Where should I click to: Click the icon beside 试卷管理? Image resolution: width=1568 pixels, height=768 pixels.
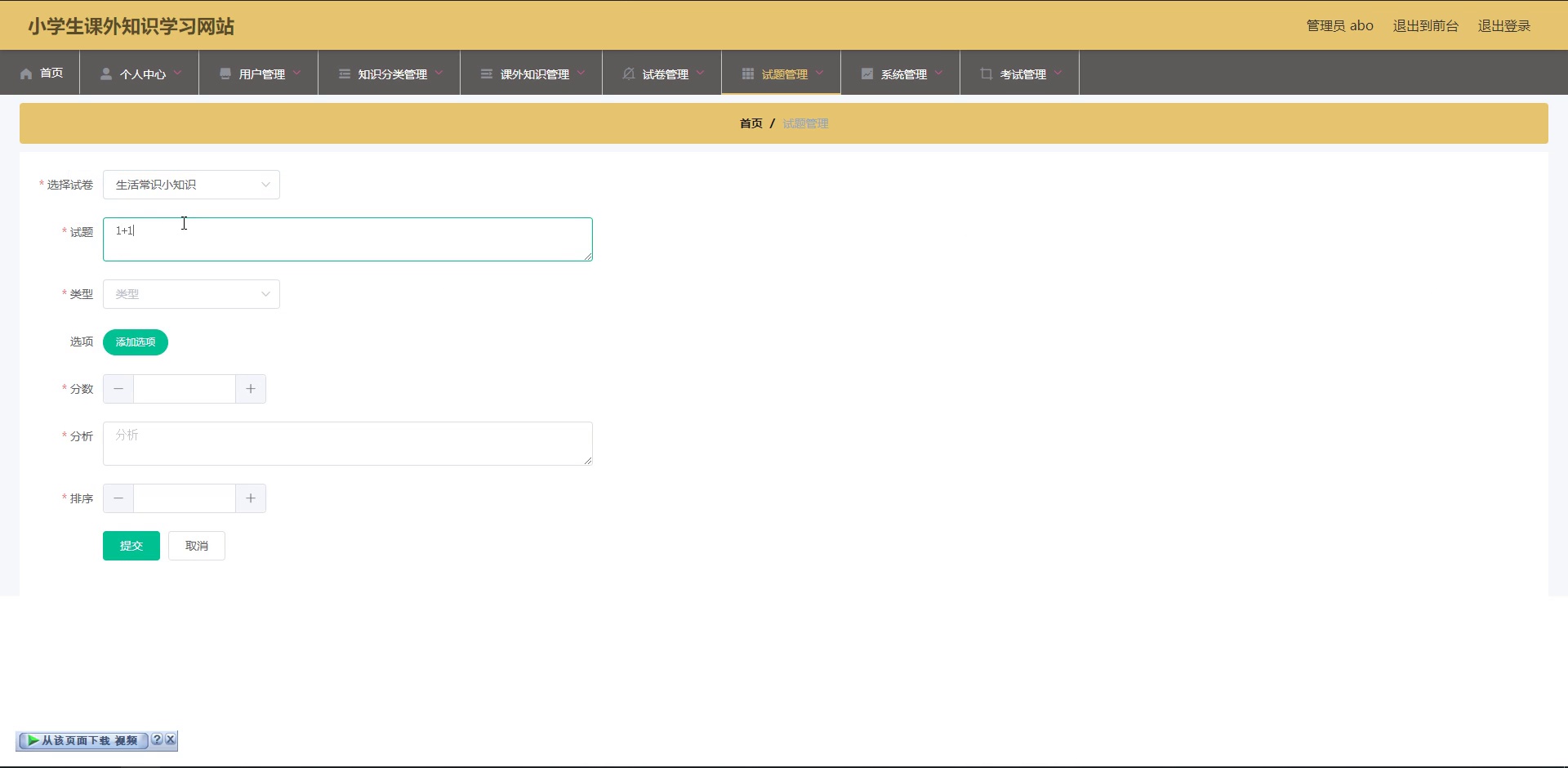(x=629, y=74)
